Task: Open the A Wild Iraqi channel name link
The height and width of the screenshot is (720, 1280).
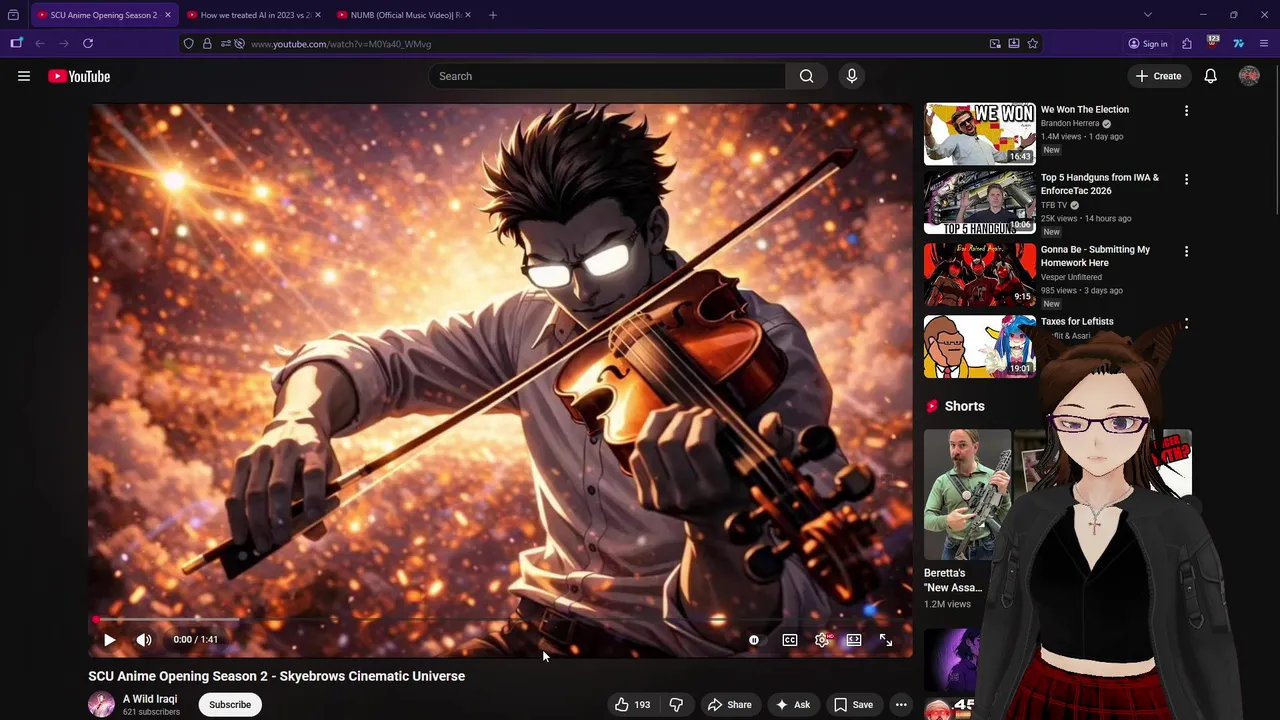Action: pos(150,699)
